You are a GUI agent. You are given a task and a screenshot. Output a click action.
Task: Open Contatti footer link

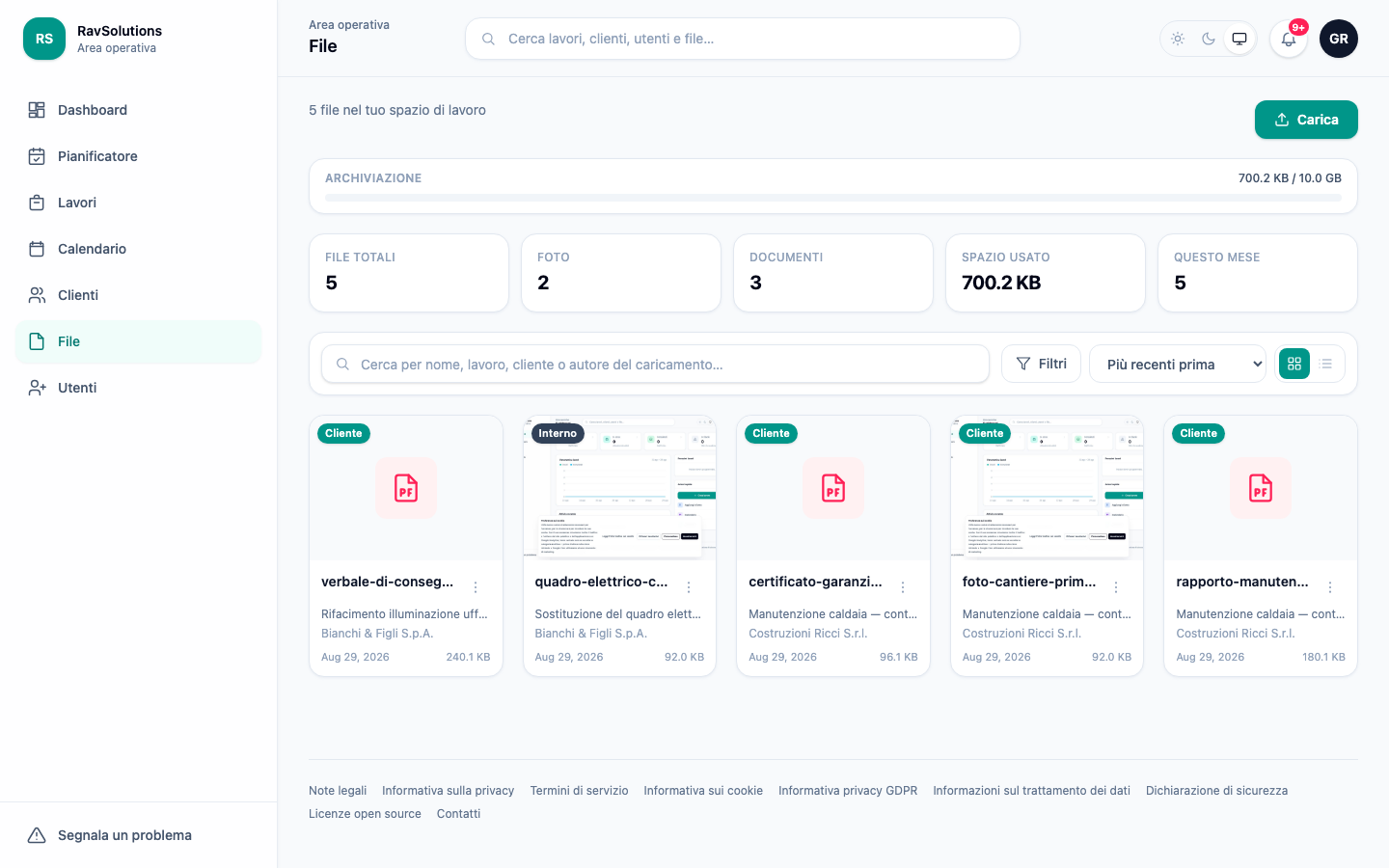(458, 814)
